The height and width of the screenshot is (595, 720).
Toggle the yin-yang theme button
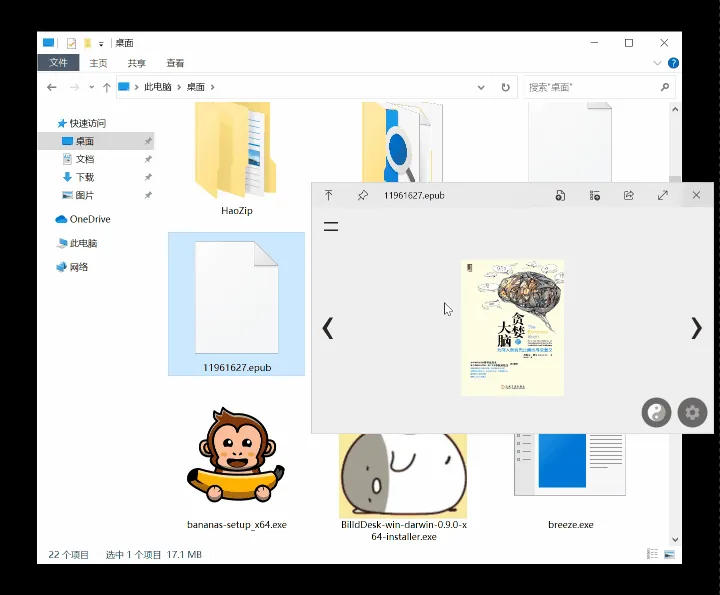656,412
